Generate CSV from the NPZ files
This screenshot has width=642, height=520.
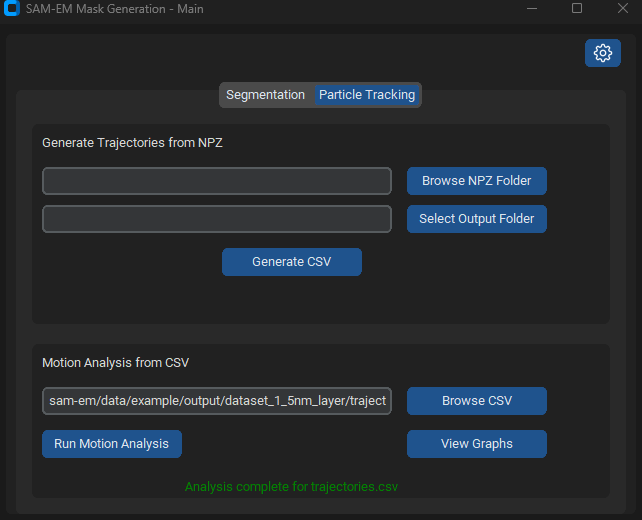tap(291, 262)
